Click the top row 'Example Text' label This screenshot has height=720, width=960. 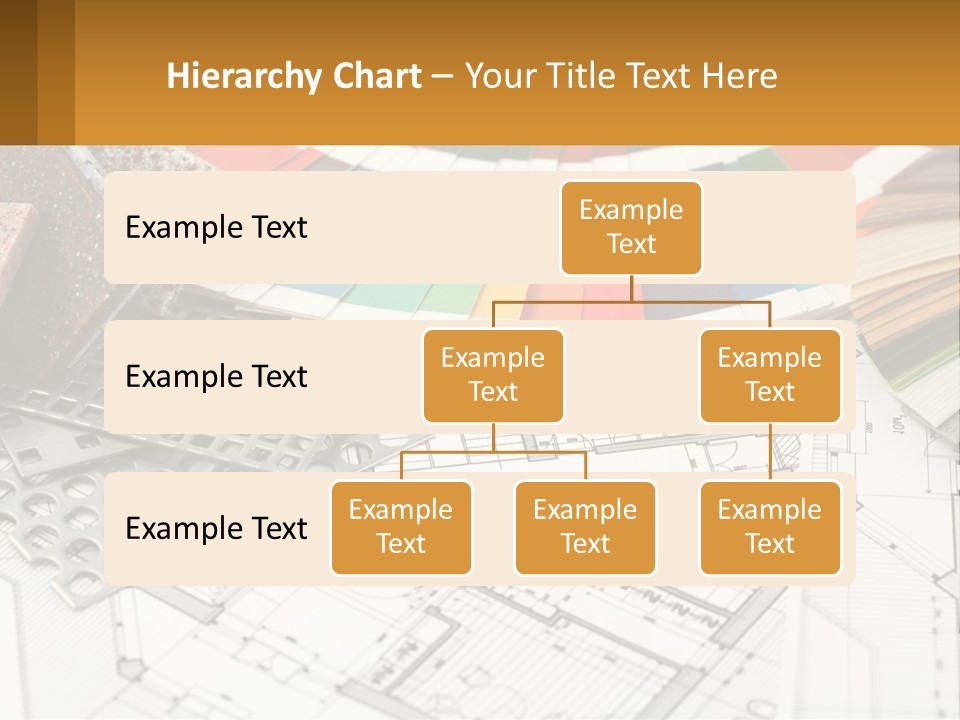(x=215, y=228)
